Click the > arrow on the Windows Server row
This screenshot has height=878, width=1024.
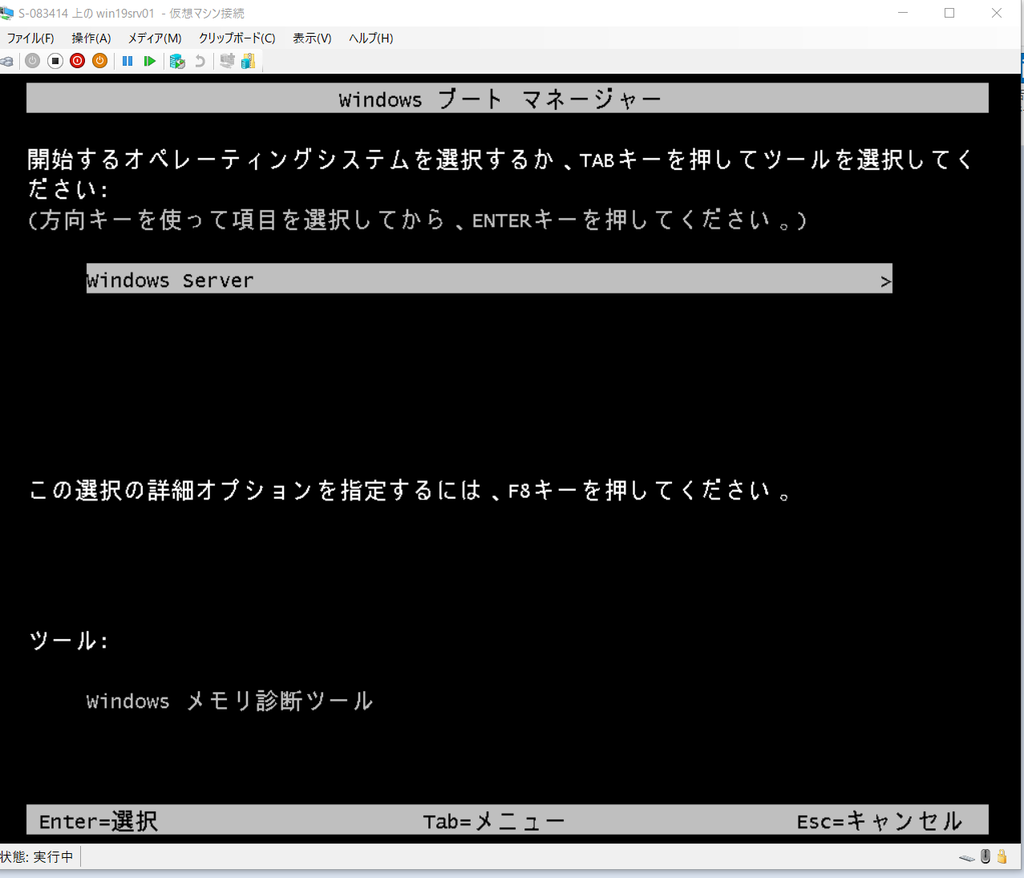886,282
